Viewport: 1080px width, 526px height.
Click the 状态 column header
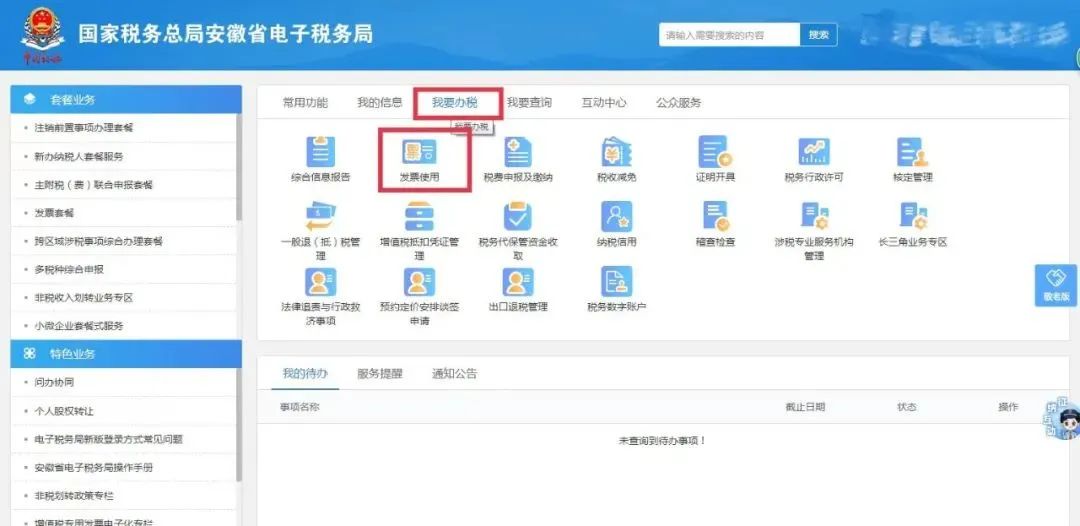(x=907, y=407)
